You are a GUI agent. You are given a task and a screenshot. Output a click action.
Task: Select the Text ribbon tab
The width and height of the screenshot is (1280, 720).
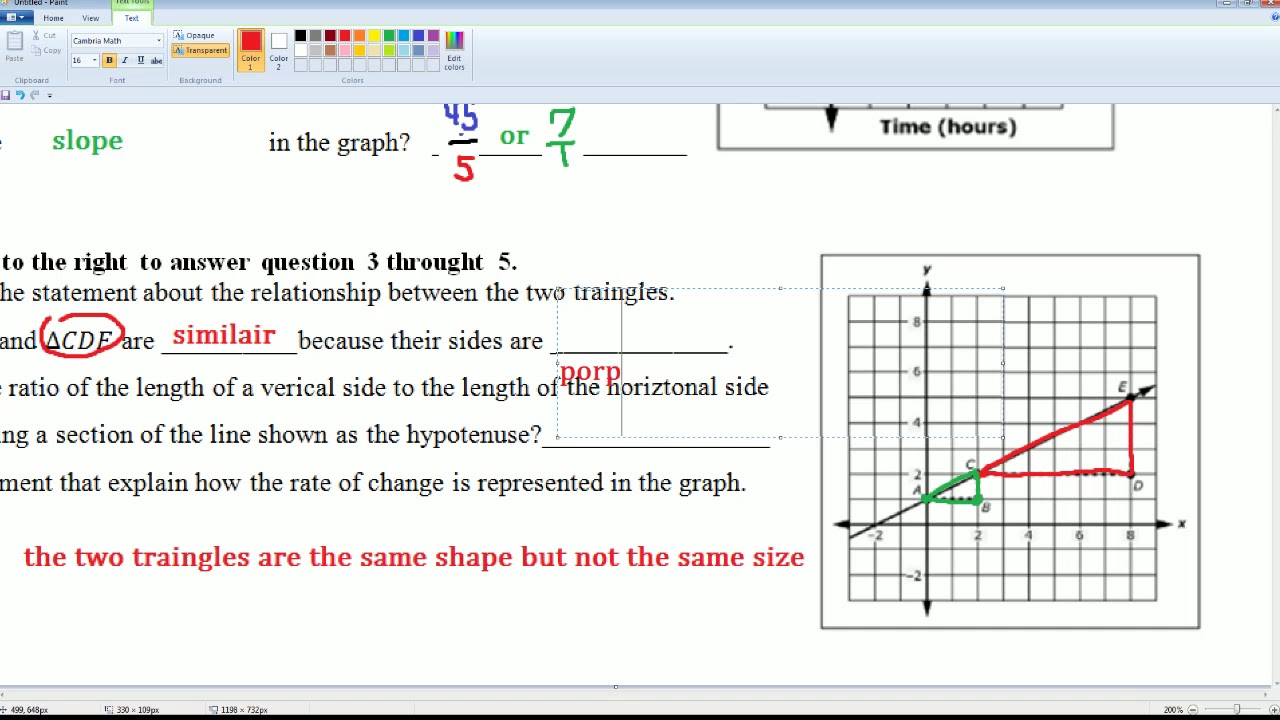pyautogui.click(x=131, y=18)
